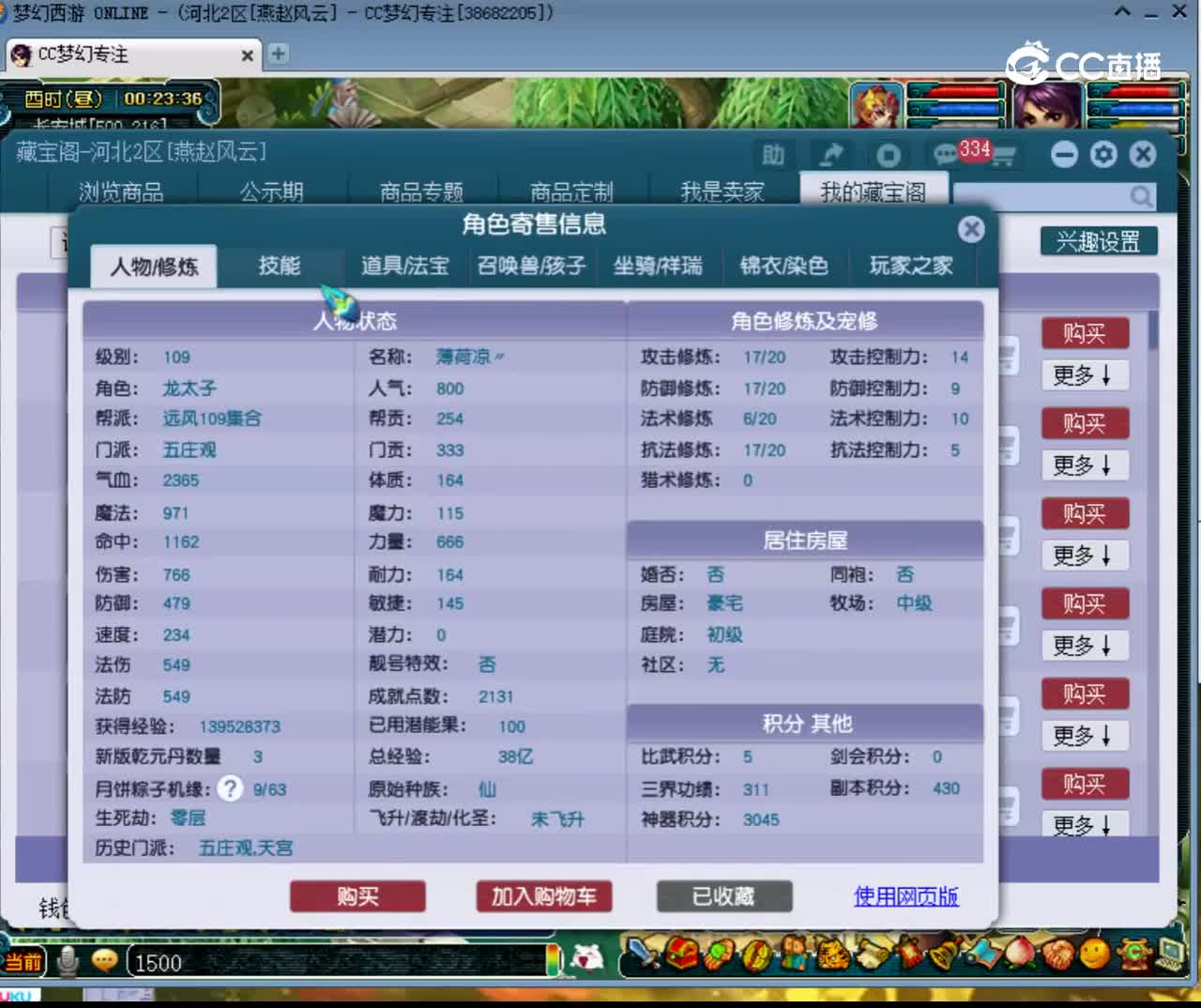Click the peach fruit icon
1201x1008 pixels.
pos(1021,954)
